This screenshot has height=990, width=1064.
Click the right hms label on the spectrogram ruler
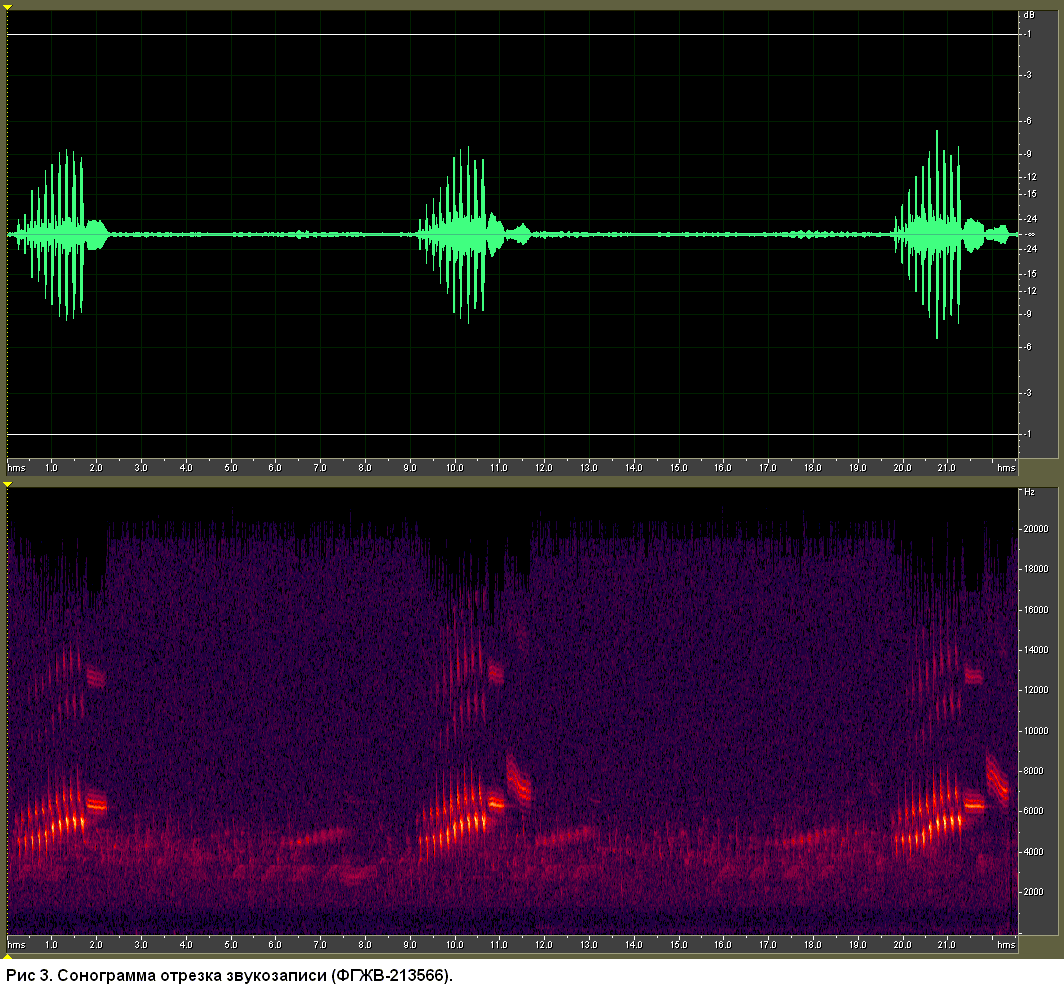[1006, 944]
